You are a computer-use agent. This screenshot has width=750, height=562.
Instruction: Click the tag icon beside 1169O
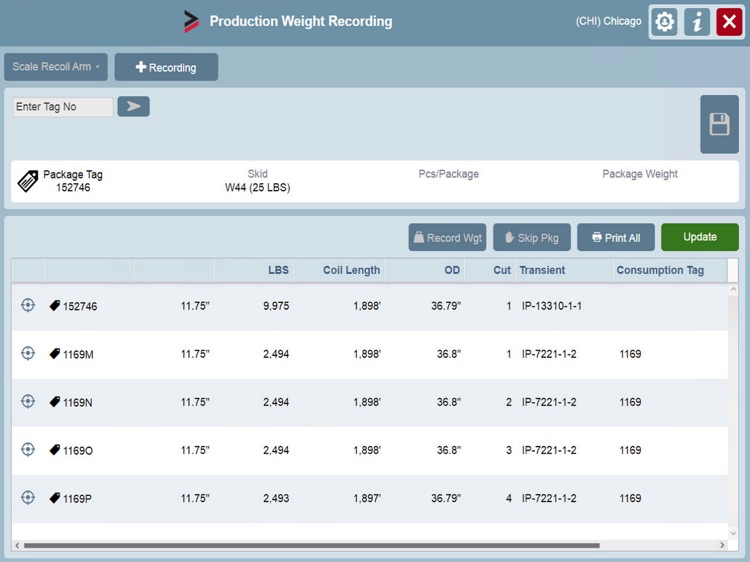point(55,450)
